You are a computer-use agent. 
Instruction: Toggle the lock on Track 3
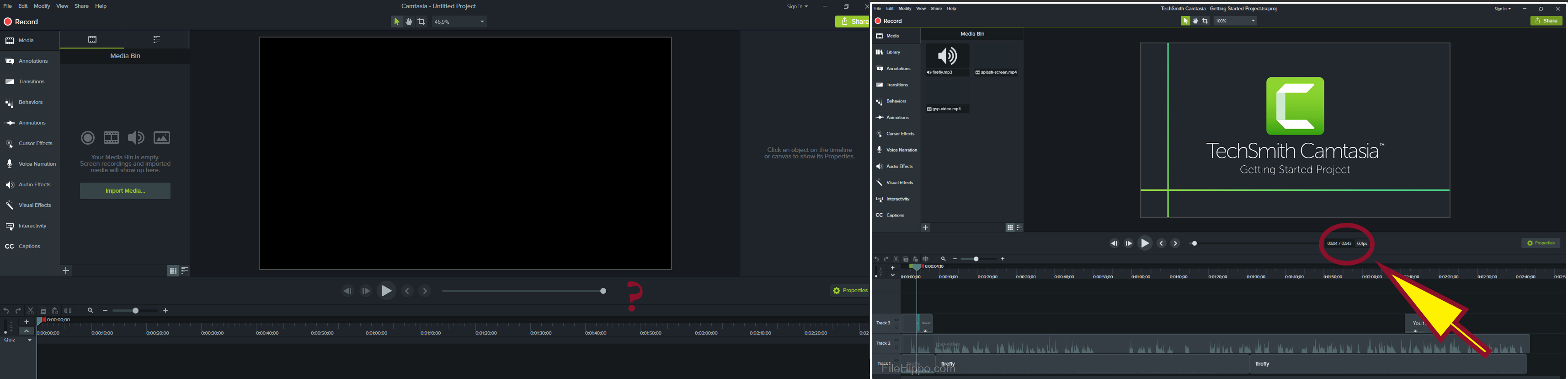pyautogui.click(x=896, y=327)
